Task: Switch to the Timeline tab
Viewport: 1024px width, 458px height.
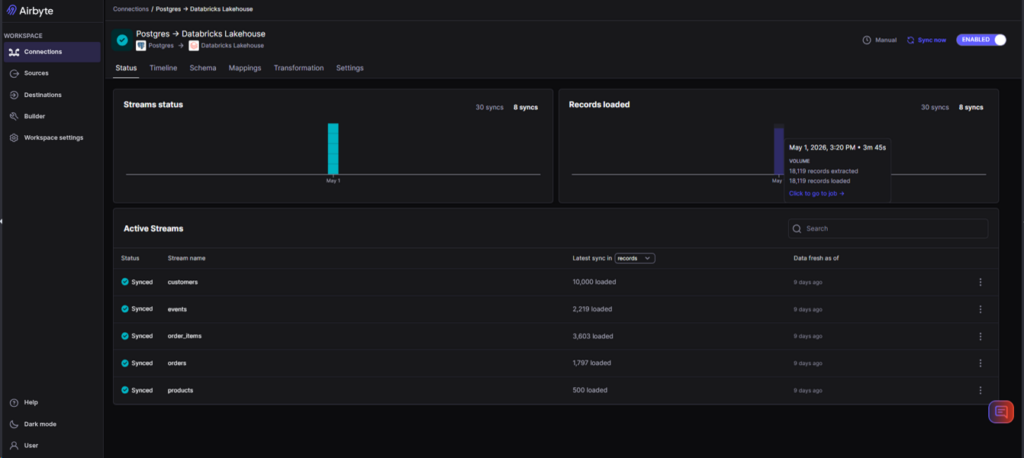Action: click(x=163, y=68)
